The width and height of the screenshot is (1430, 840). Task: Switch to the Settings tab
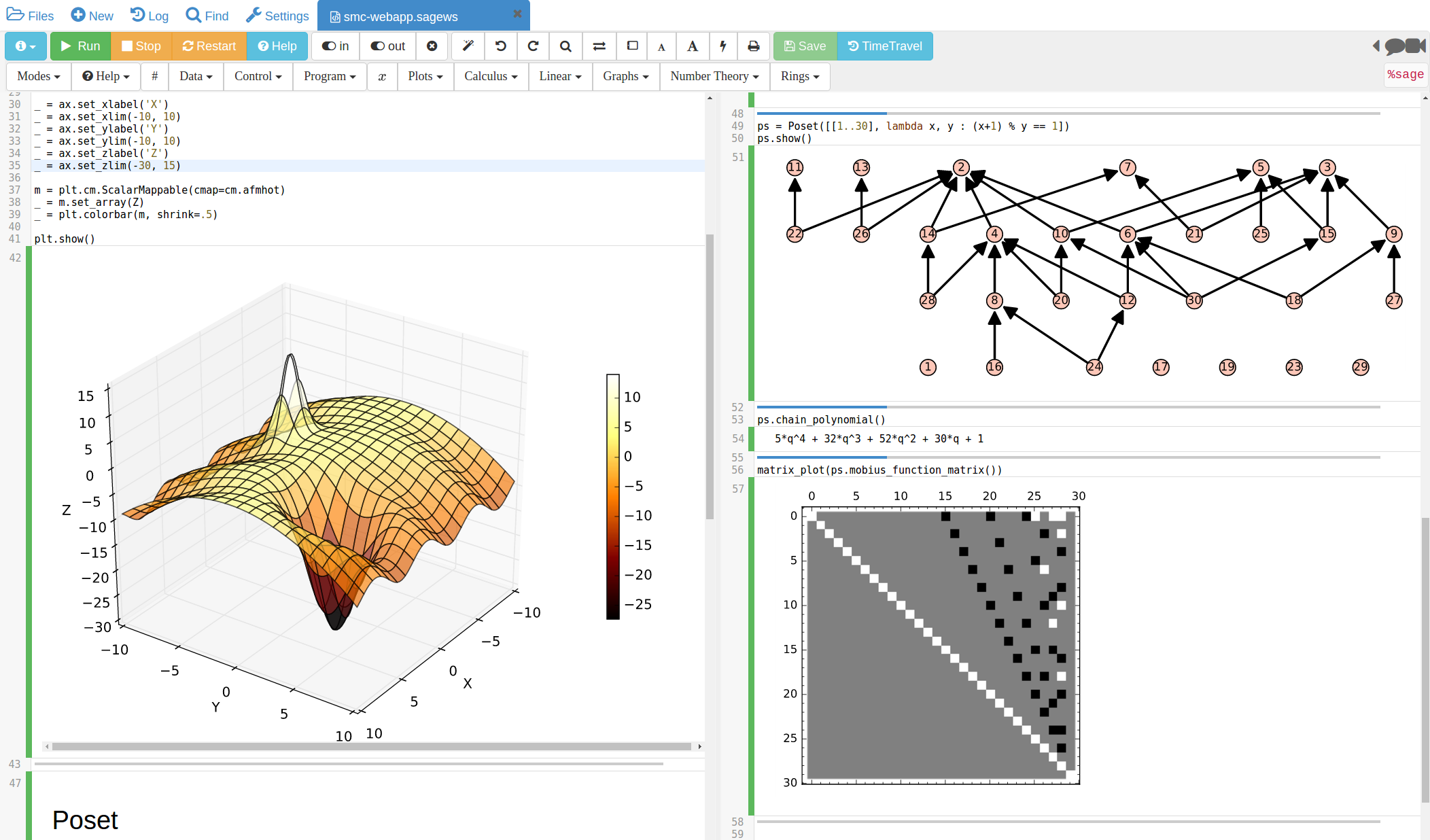click(277, 16)
